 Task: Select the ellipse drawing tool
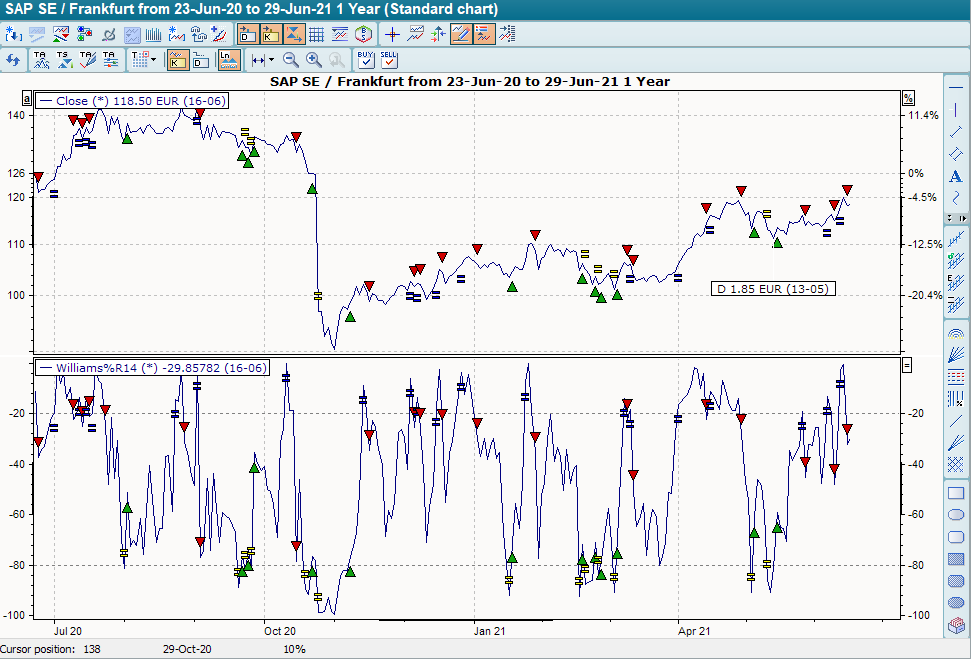click(x=955, y=515)
